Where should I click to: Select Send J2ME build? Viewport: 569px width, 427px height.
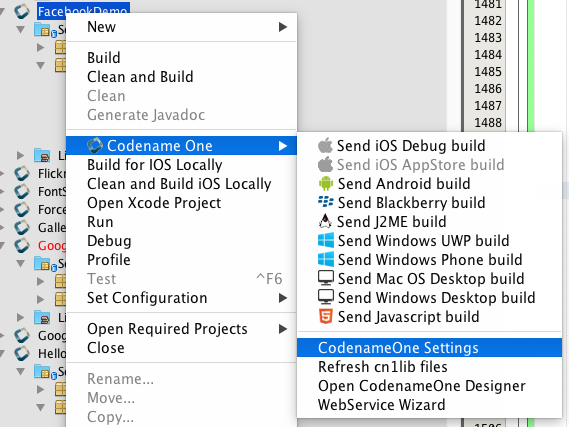pyautogui.click(x=430, y=222)
